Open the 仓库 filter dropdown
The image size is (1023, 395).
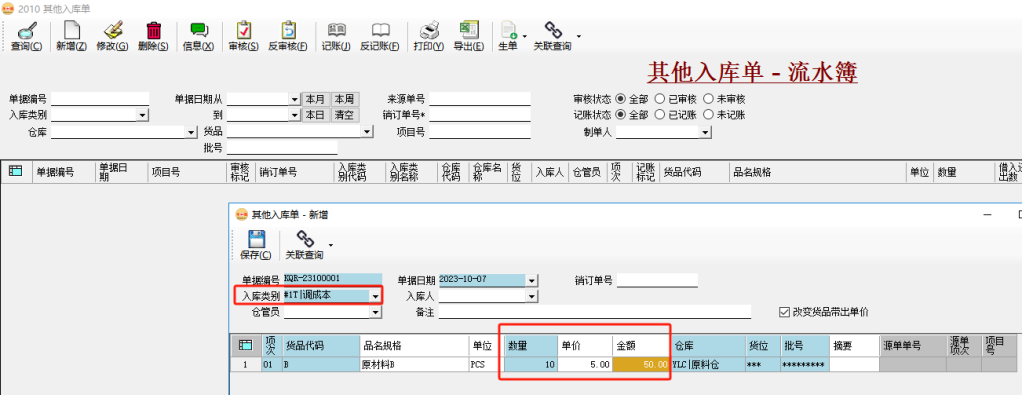coord(191,132)
